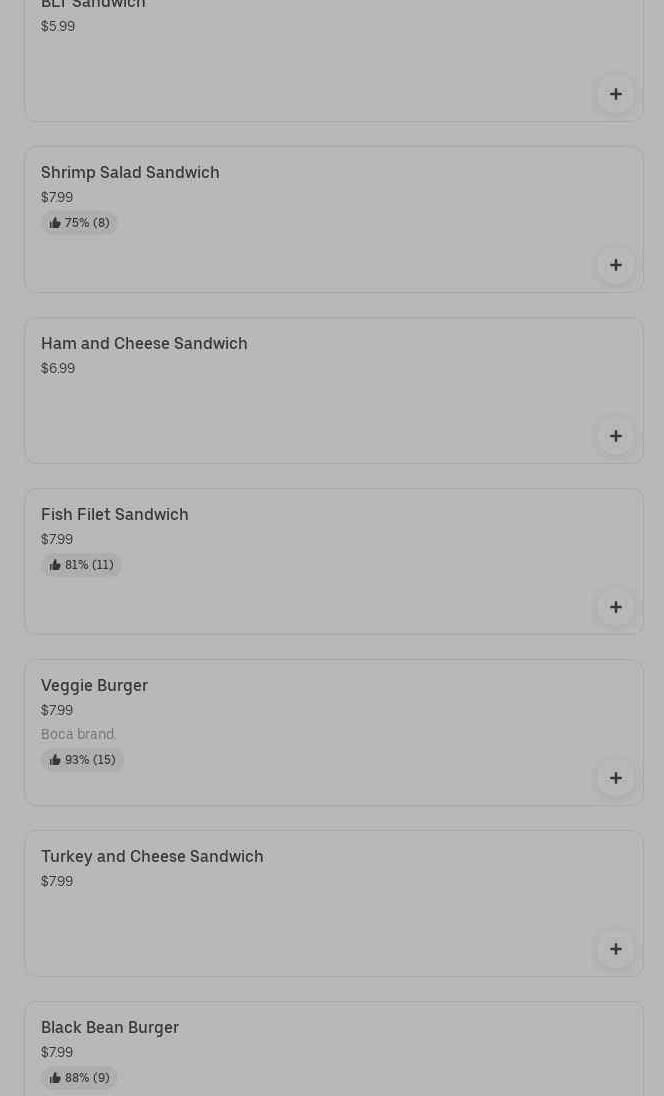Add Fish Filet Sandwich using plus icon

click(x=615, y=607)
